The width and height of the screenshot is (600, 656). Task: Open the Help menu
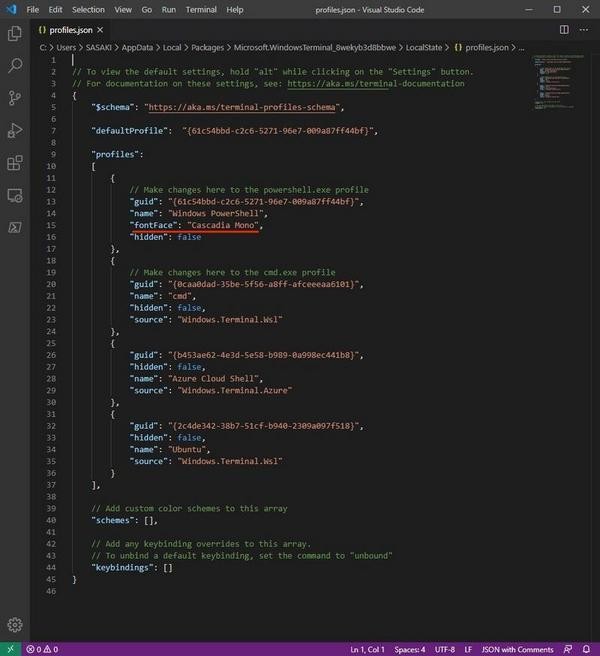pyautogui.click(x=235, y=10)
